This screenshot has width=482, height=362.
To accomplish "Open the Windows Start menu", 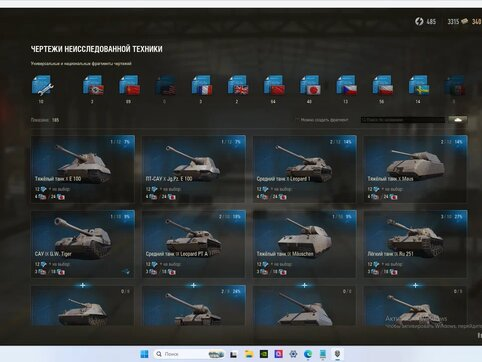I will coord(144,354).
